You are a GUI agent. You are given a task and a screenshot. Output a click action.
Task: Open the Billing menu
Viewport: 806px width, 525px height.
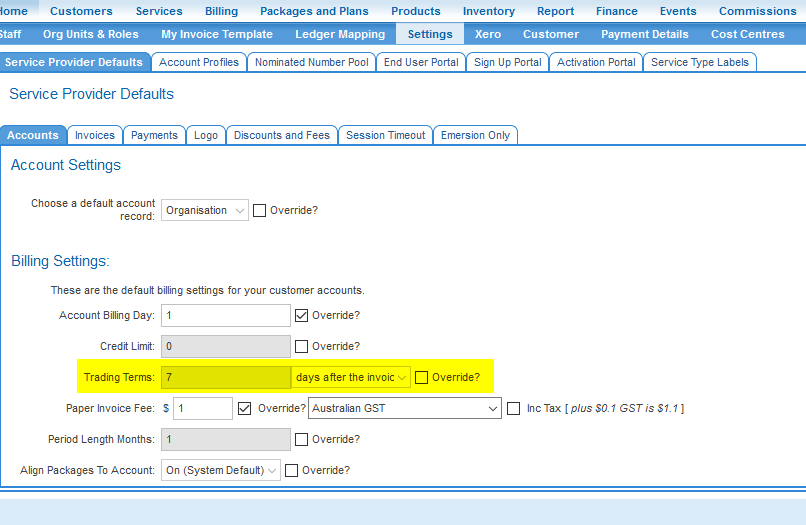click(x=221, y=11)
